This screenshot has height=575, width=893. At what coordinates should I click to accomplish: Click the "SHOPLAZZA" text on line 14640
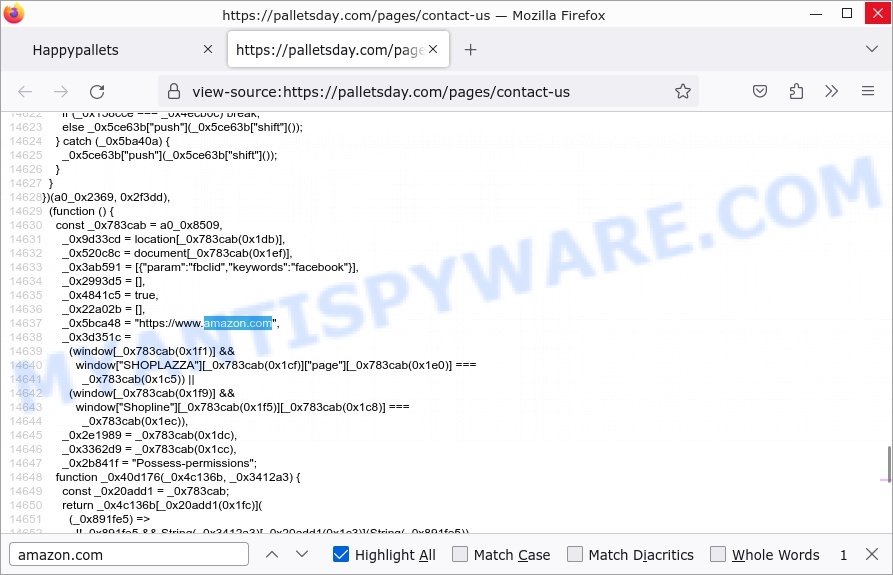159,365
